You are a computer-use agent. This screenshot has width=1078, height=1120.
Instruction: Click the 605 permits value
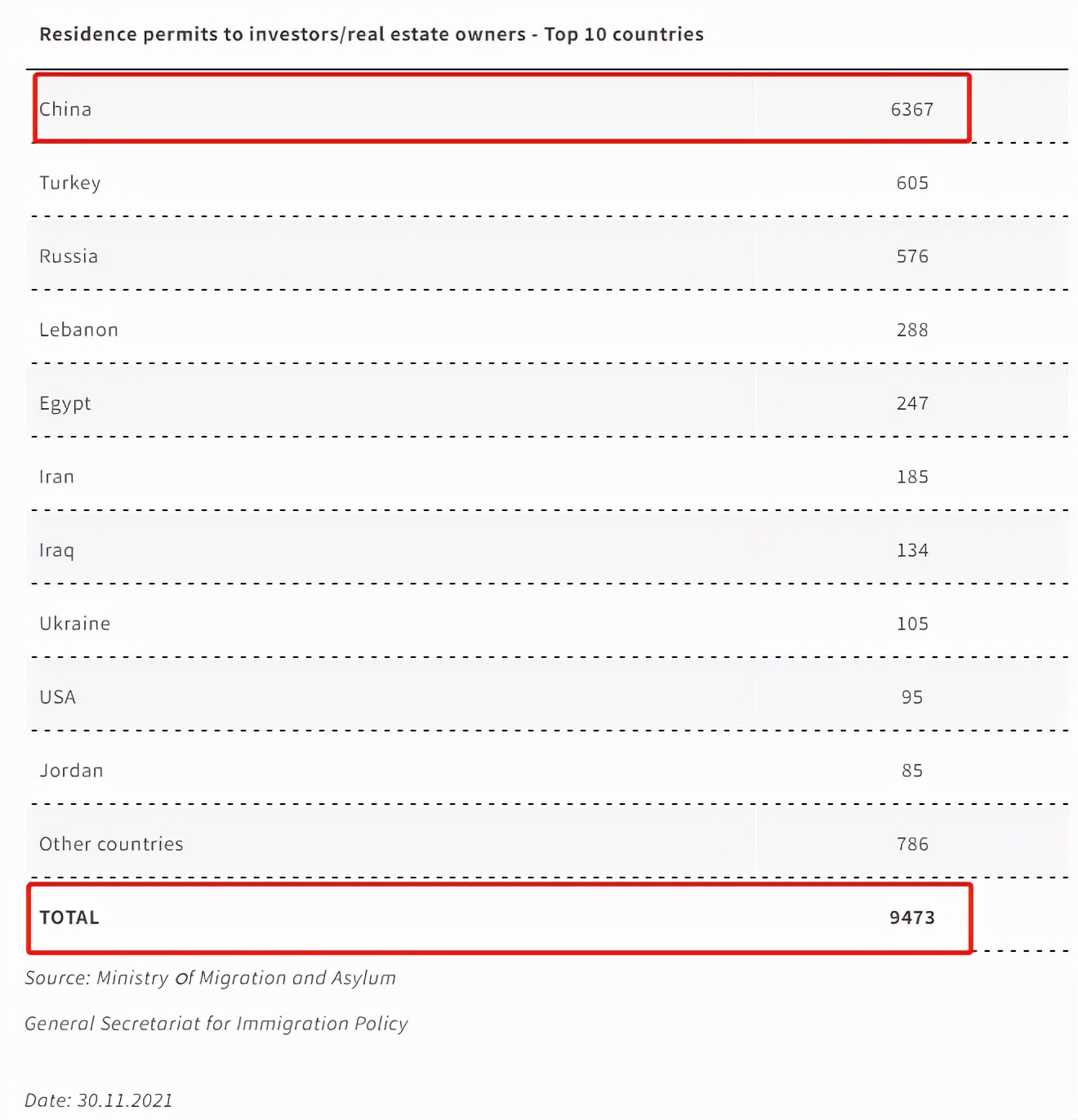pyautogui.click(x=912, y=183)
